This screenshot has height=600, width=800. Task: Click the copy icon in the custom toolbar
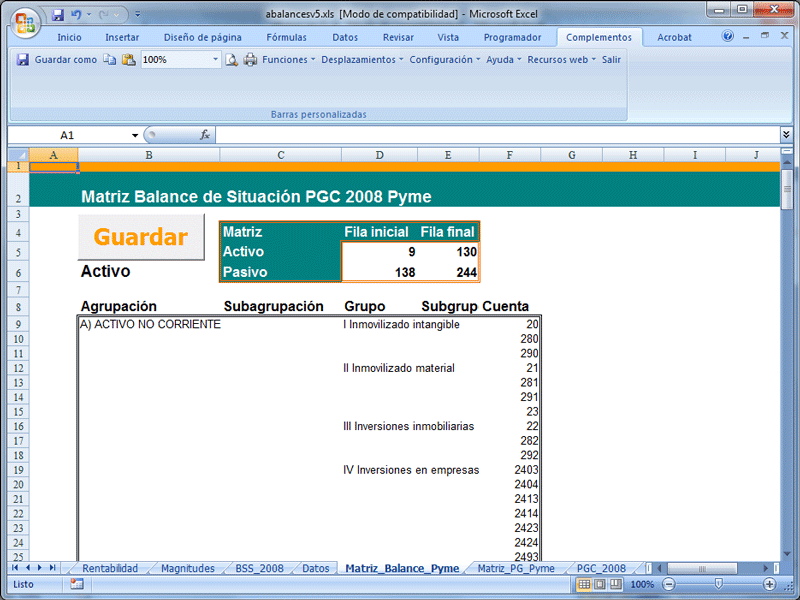pyautogui.click(x=110, y=60)
